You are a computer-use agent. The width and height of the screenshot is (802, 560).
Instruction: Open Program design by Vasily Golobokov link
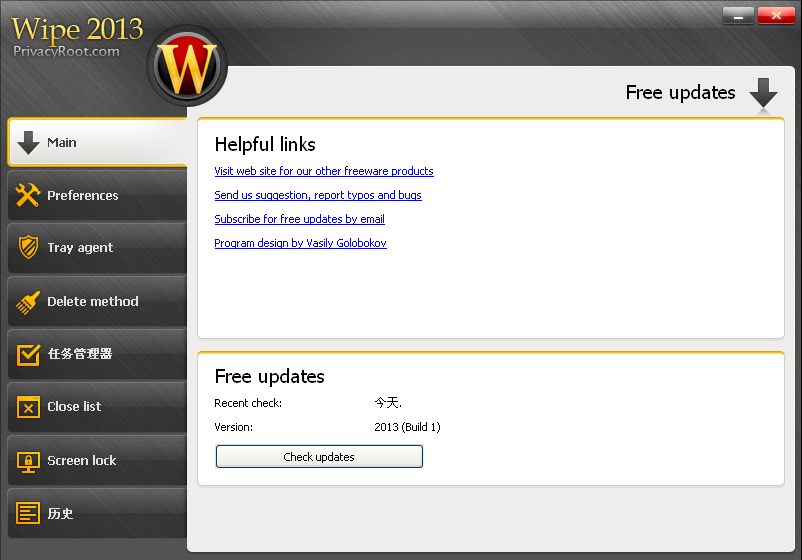(x=300, y=243)
